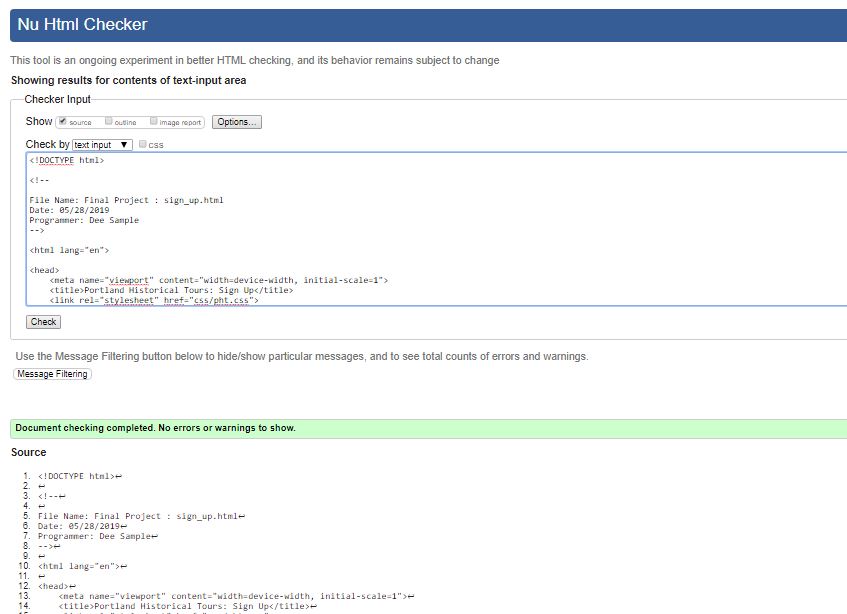Click 'This tool is an ongoing experiment' text

(254, 60)
